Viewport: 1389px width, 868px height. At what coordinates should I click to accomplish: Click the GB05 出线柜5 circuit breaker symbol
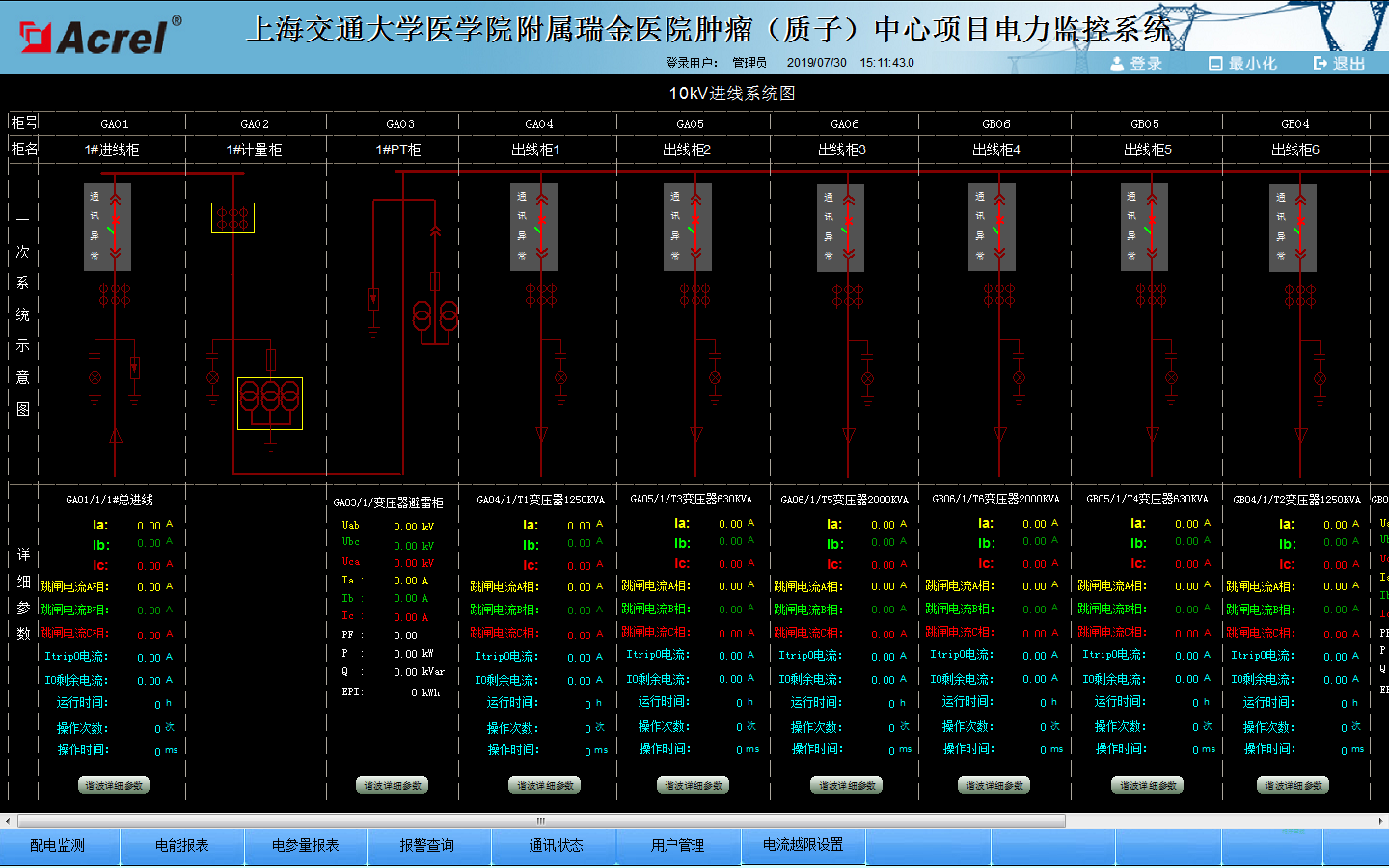[x=1145, y=228]
